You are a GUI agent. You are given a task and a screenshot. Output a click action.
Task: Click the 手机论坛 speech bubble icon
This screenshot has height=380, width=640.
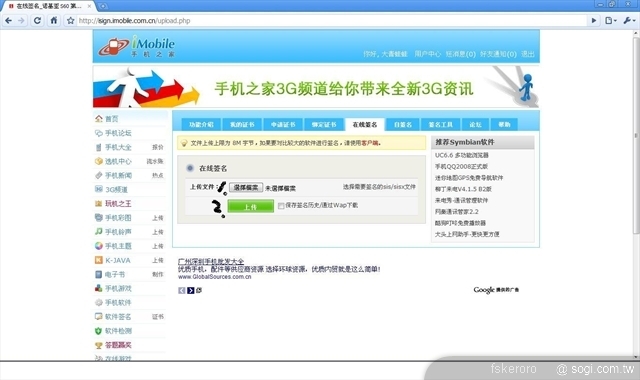pyautogui.click(x=98, y=133)
